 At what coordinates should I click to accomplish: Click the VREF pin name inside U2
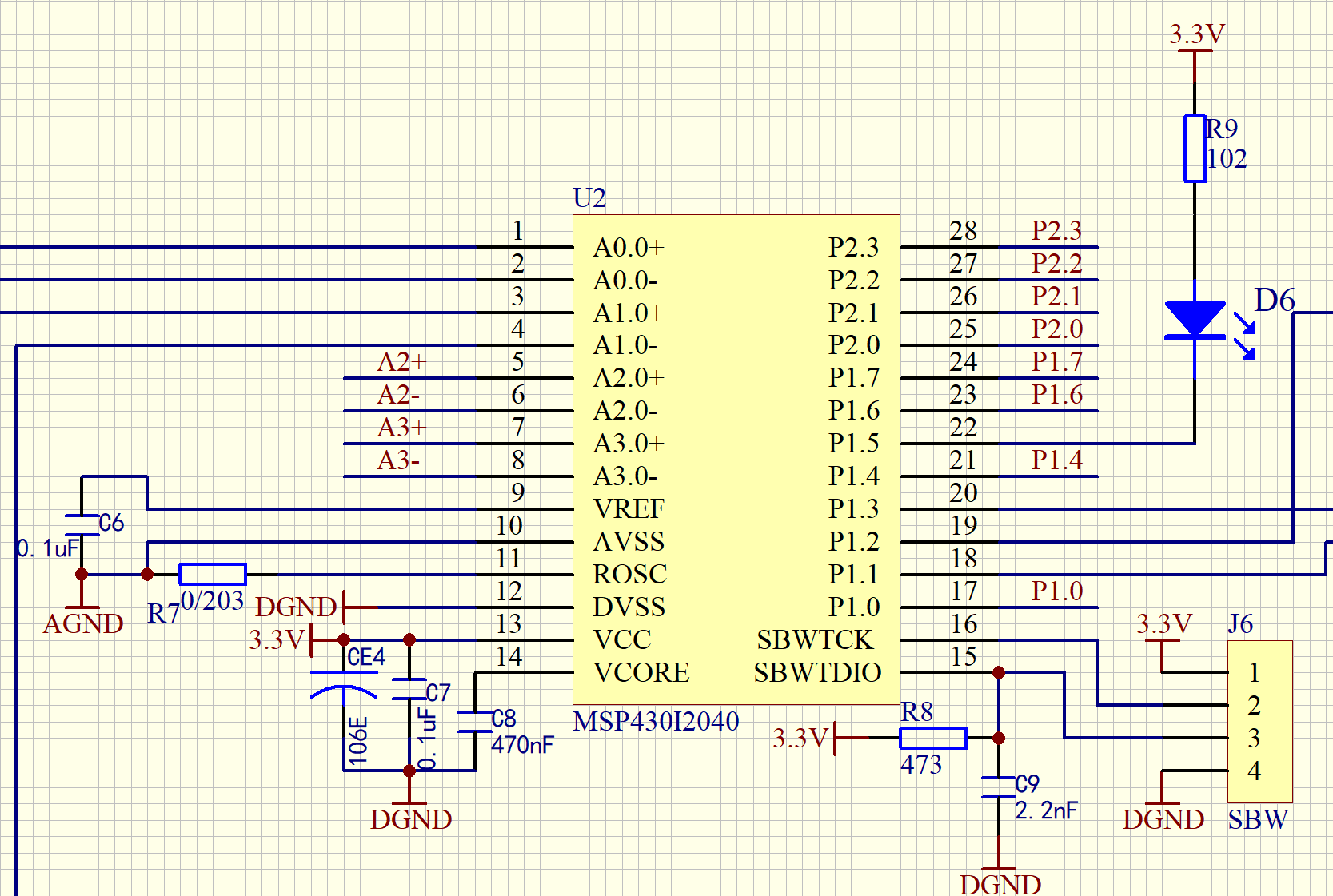(x=629, y=508)
